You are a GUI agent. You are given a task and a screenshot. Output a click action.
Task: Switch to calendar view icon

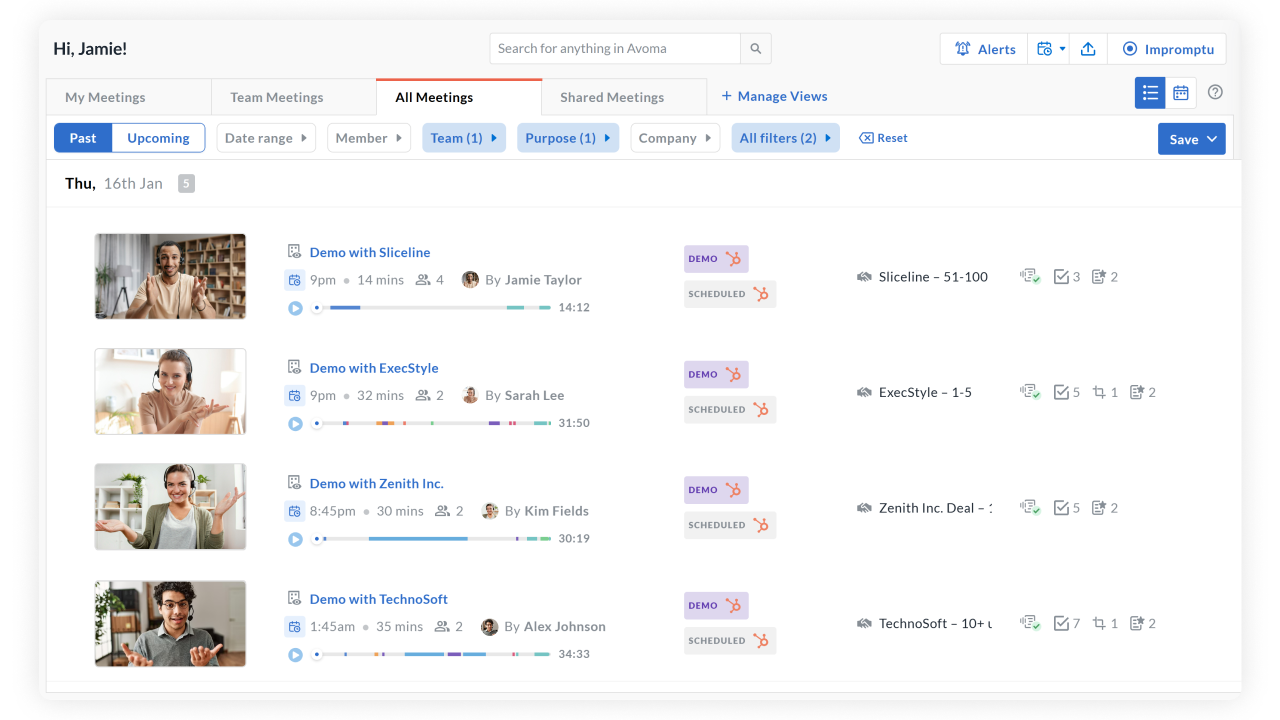(x=1181, y=93)
